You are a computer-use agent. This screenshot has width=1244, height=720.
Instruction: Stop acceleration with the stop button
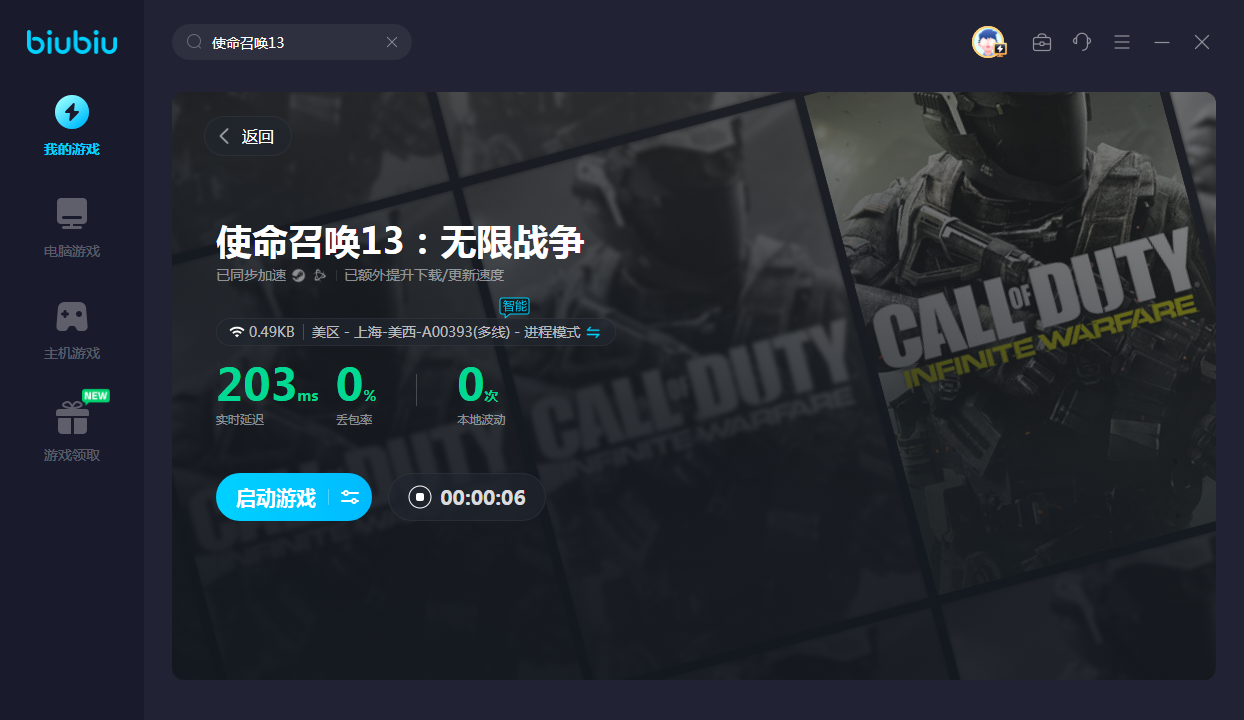coord(420,497)
